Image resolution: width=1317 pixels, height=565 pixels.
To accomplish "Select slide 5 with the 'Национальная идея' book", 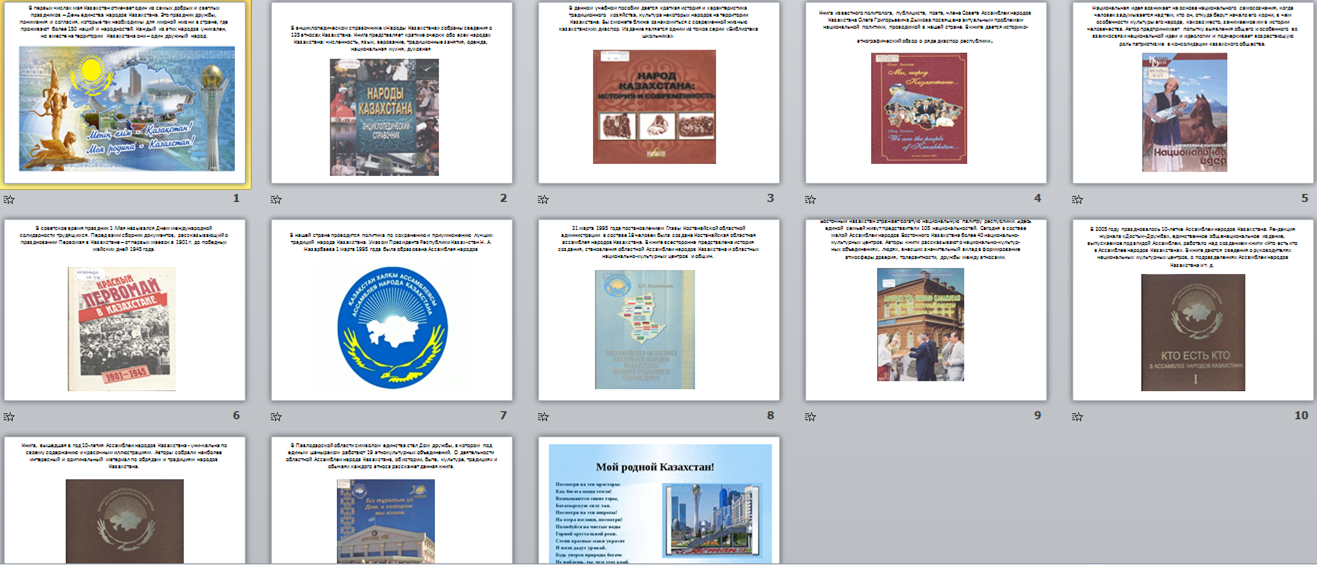I will tap(1193, 93).
